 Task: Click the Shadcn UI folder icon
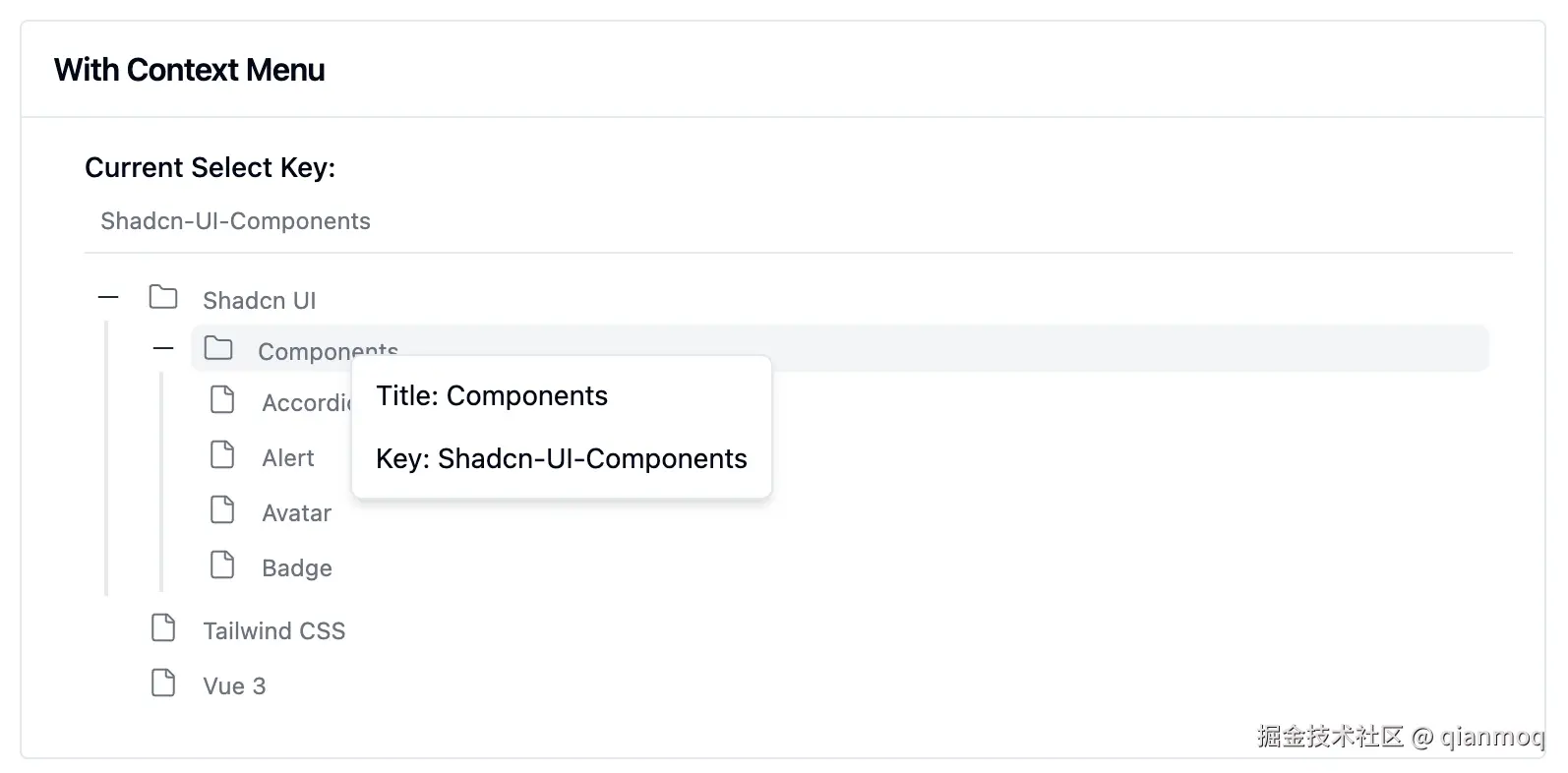click(x=163, y=297)
